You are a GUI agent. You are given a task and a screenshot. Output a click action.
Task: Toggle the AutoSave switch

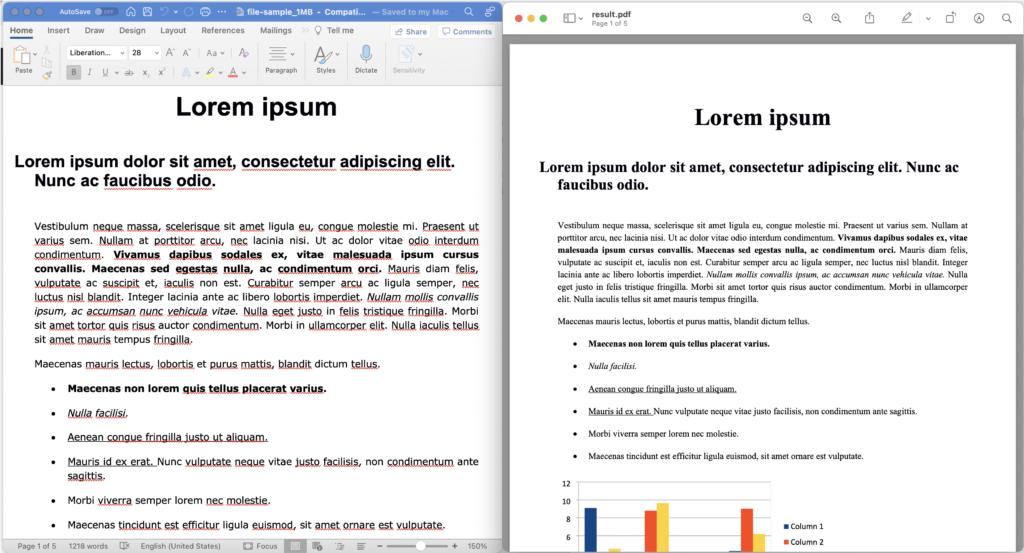click(105, 11)
